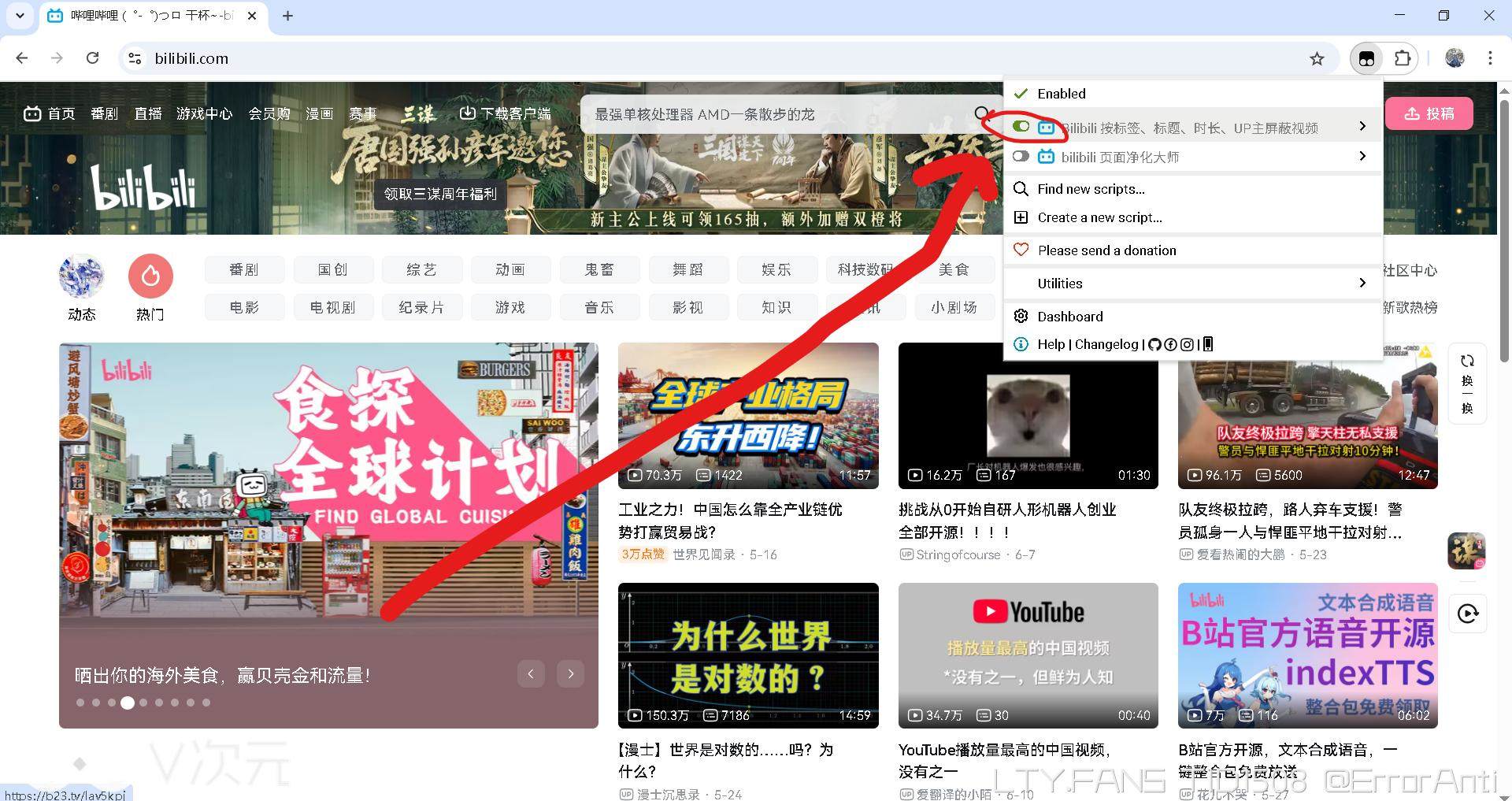Toggle the Bilibili 按标签 script switch
Image resolution: width=1512 pixels, height=801 pixels.
[1021, 126]
